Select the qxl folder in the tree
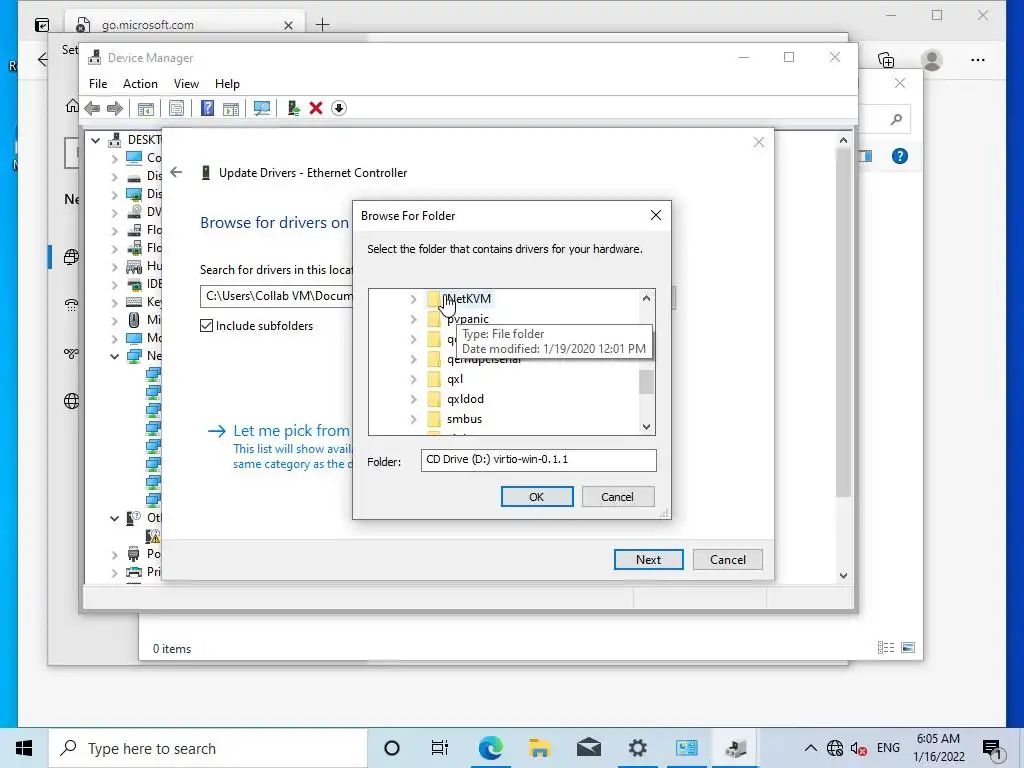1024x768 pixels. coord(455,379)
